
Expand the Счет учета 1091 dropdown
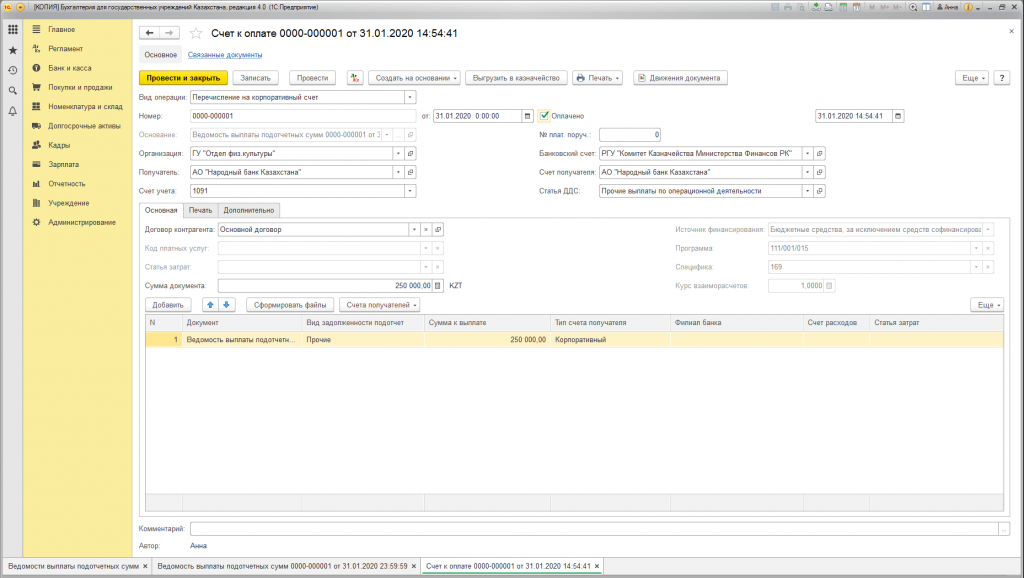click(x=410, y=191)
